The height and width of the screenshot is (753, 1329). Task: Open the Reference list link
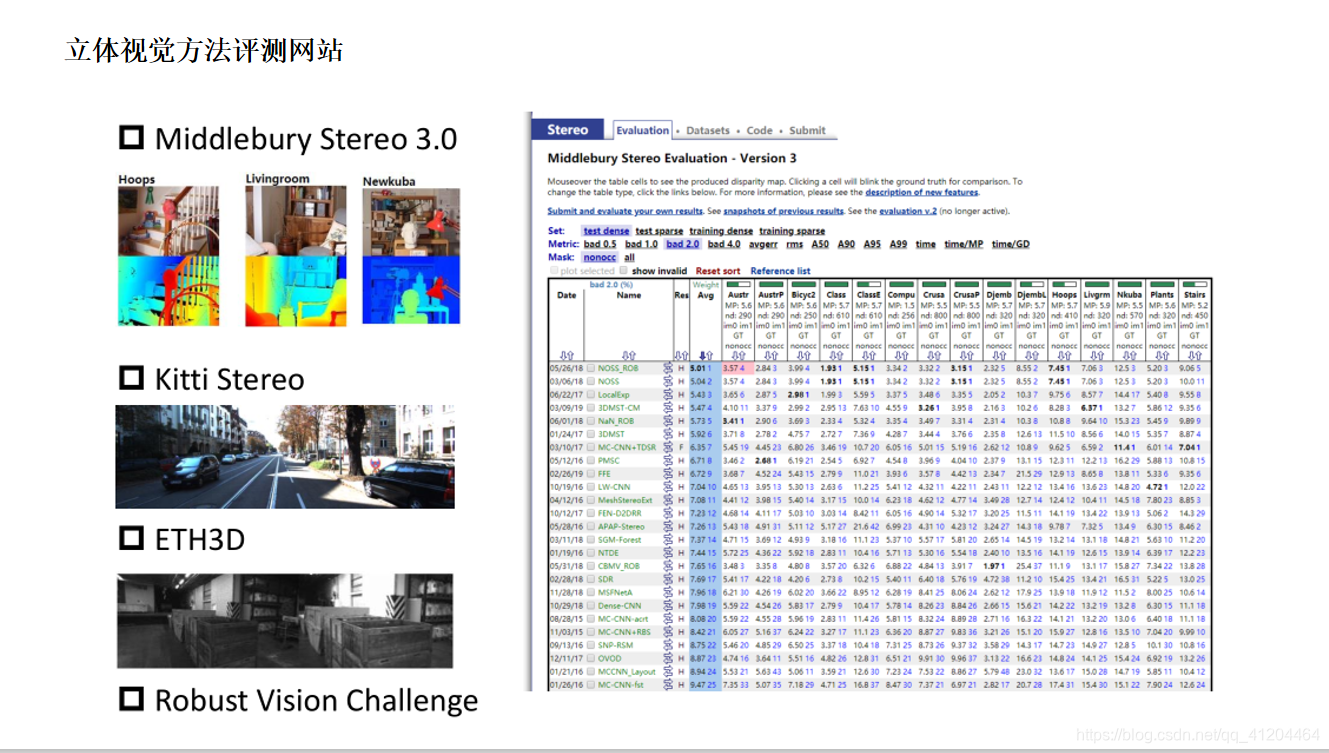click(x=780, y=271)
